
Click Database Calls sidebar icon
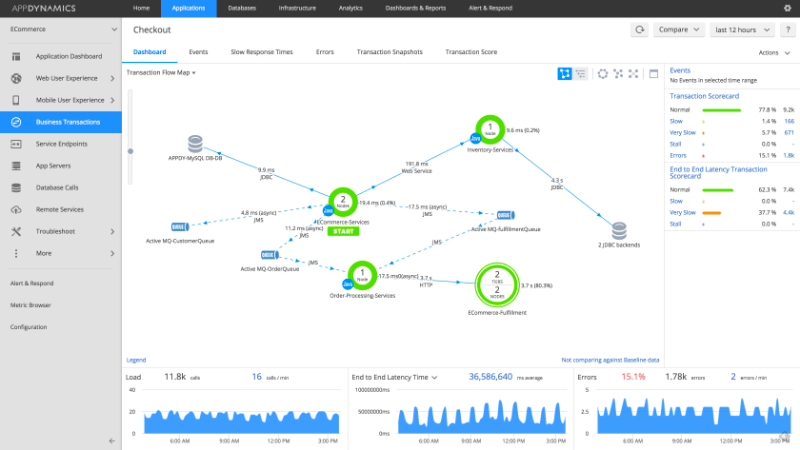(16, 188)
